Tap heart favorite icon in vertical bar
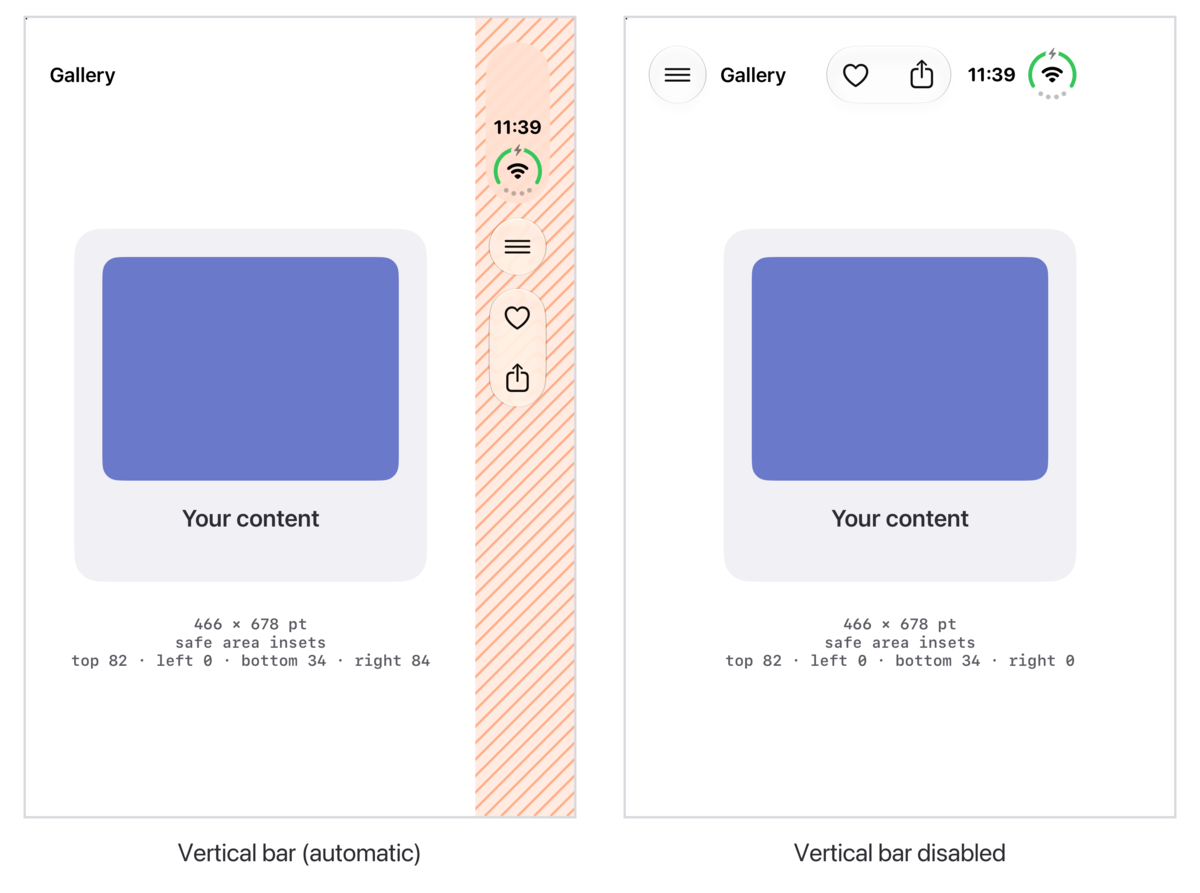Image resolution: width=1200 pixels, height=893 pixels. (x=517, y=318)
